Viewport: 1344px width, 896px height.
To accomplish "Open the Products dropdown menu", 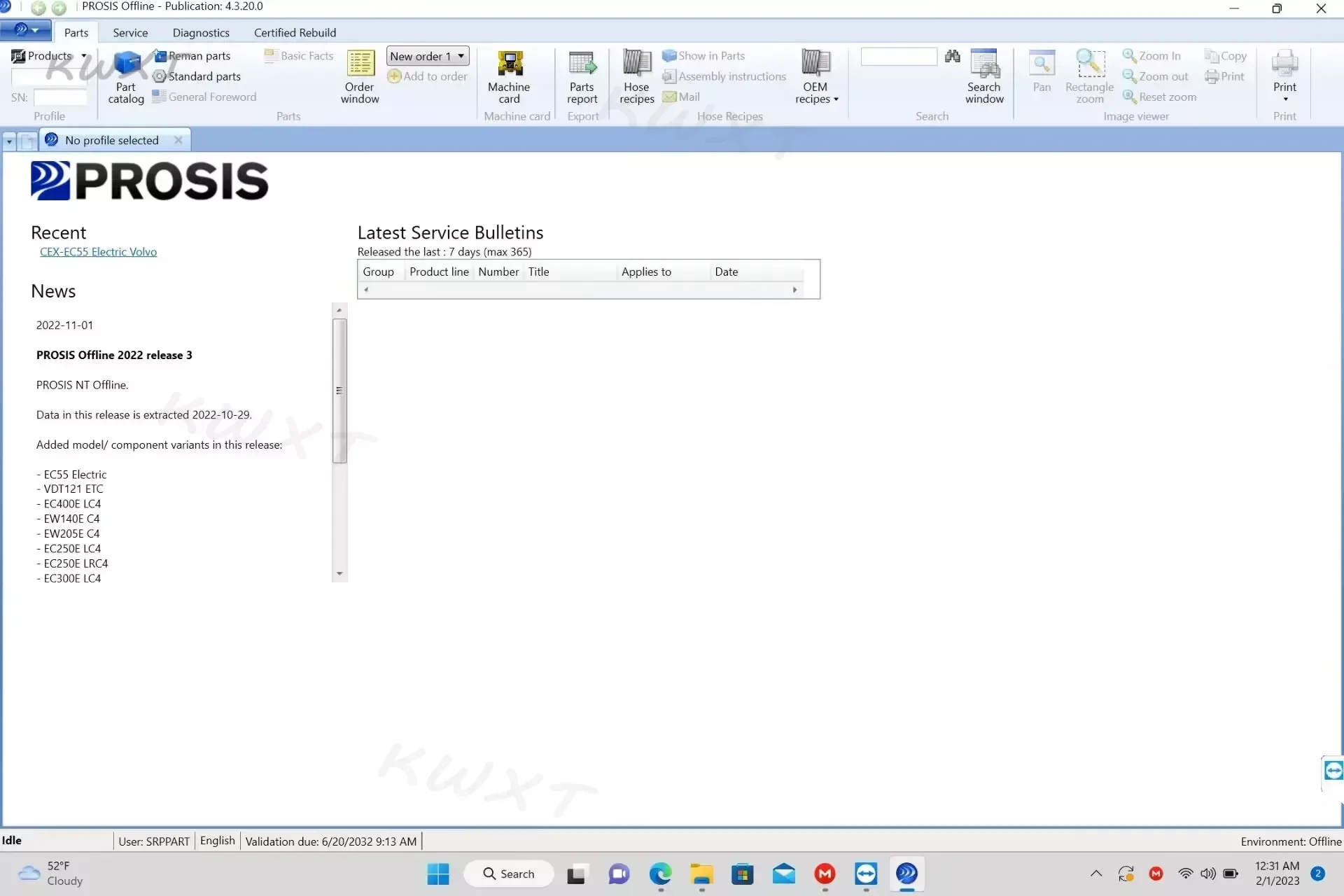I will point(83,55).
